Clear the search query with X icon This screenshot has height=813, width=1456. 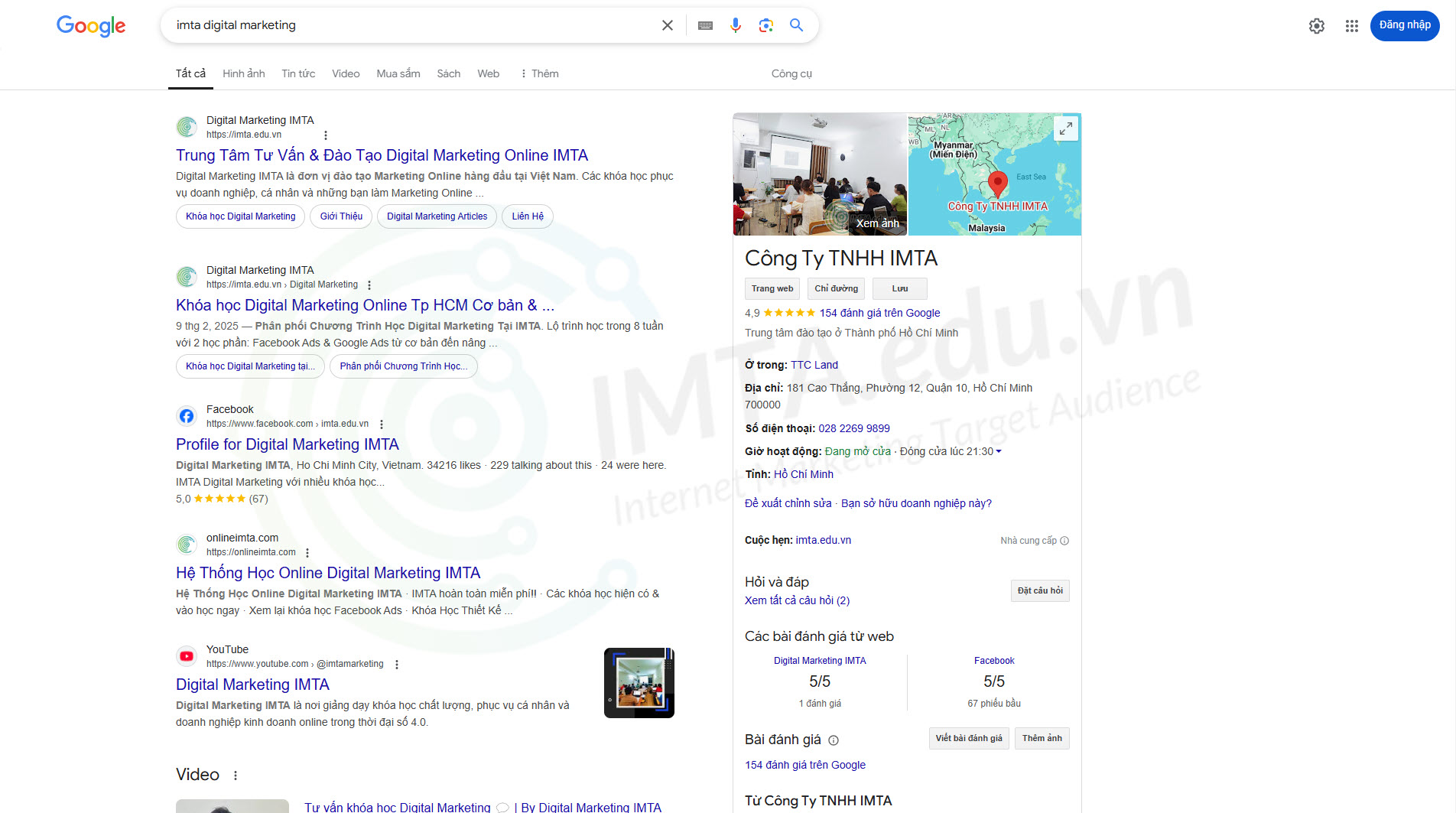(x=668, y=25)
